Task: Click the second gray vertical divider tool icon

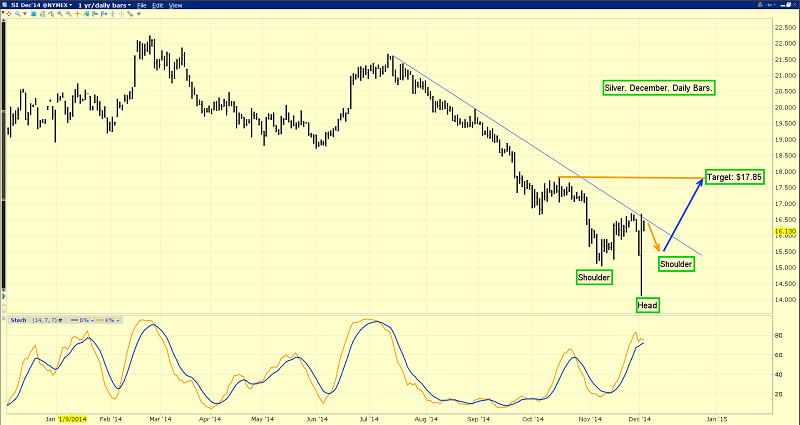Action: 121,14
